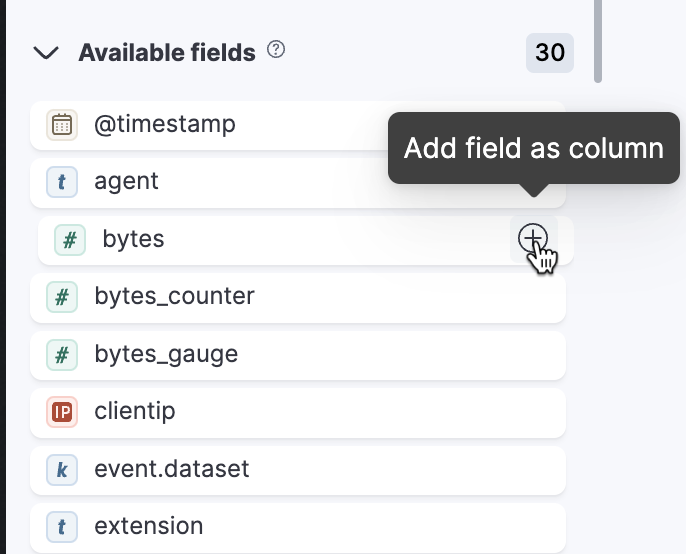The image size is (686, 554).
Task: Add bytes field as column
Action: pyautogui.click(x=533, y=239)
